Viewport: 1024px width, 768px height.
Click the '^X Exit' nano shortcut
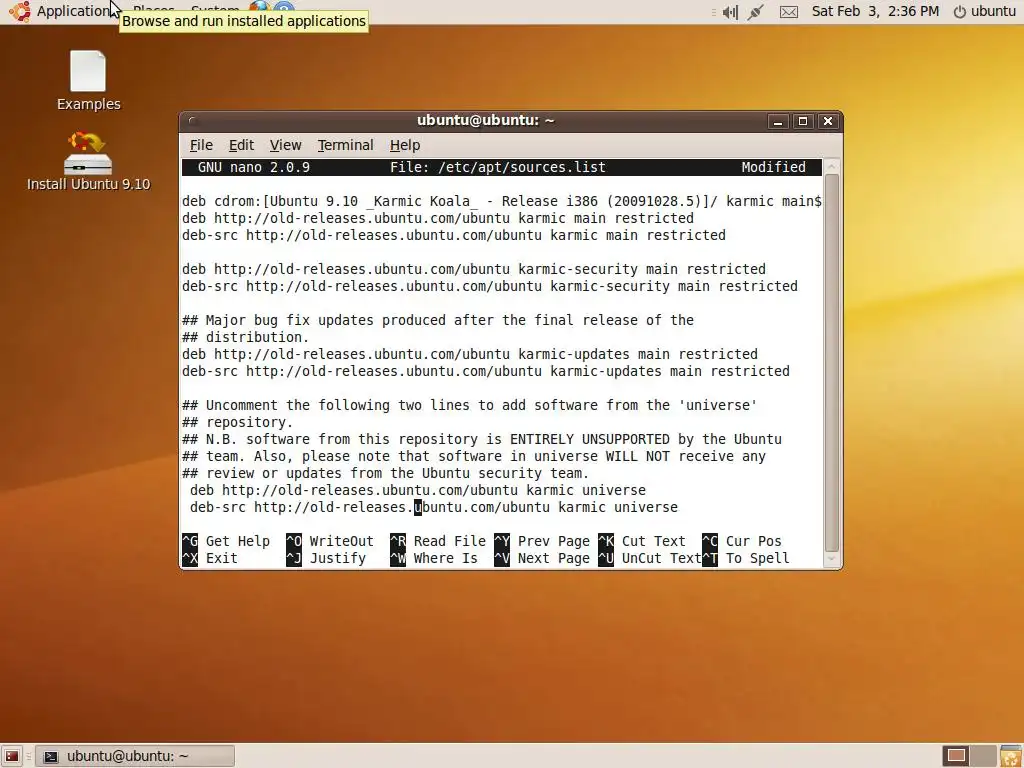[x=210, y=558]
